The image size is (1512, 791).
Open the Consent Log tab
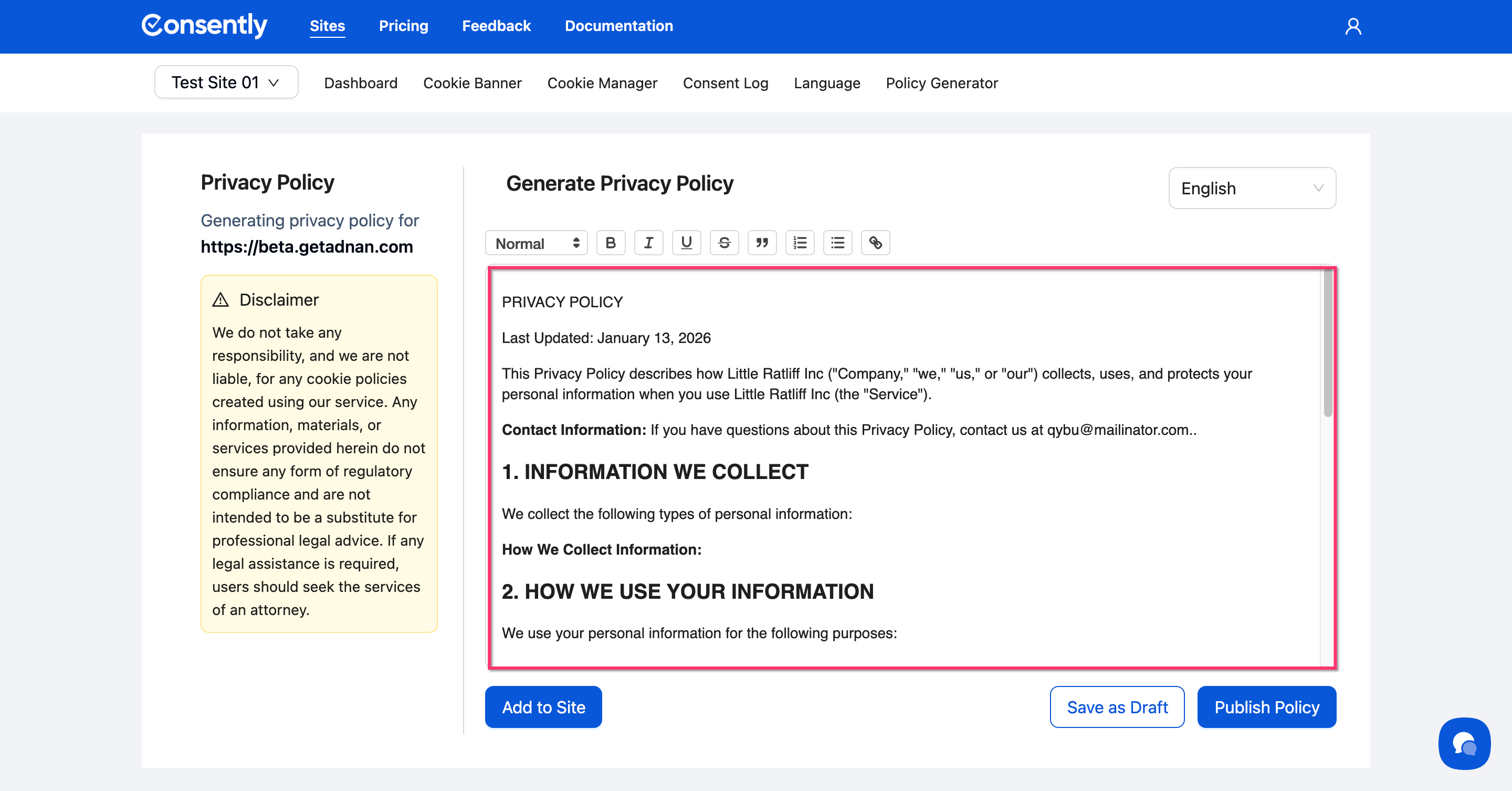pos(725,84)
